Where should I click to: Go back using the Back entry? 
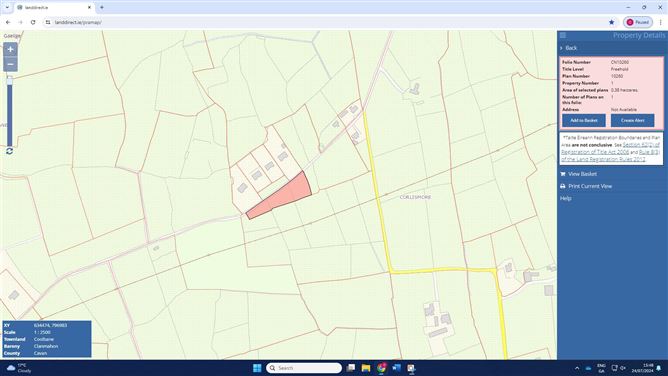571,48
